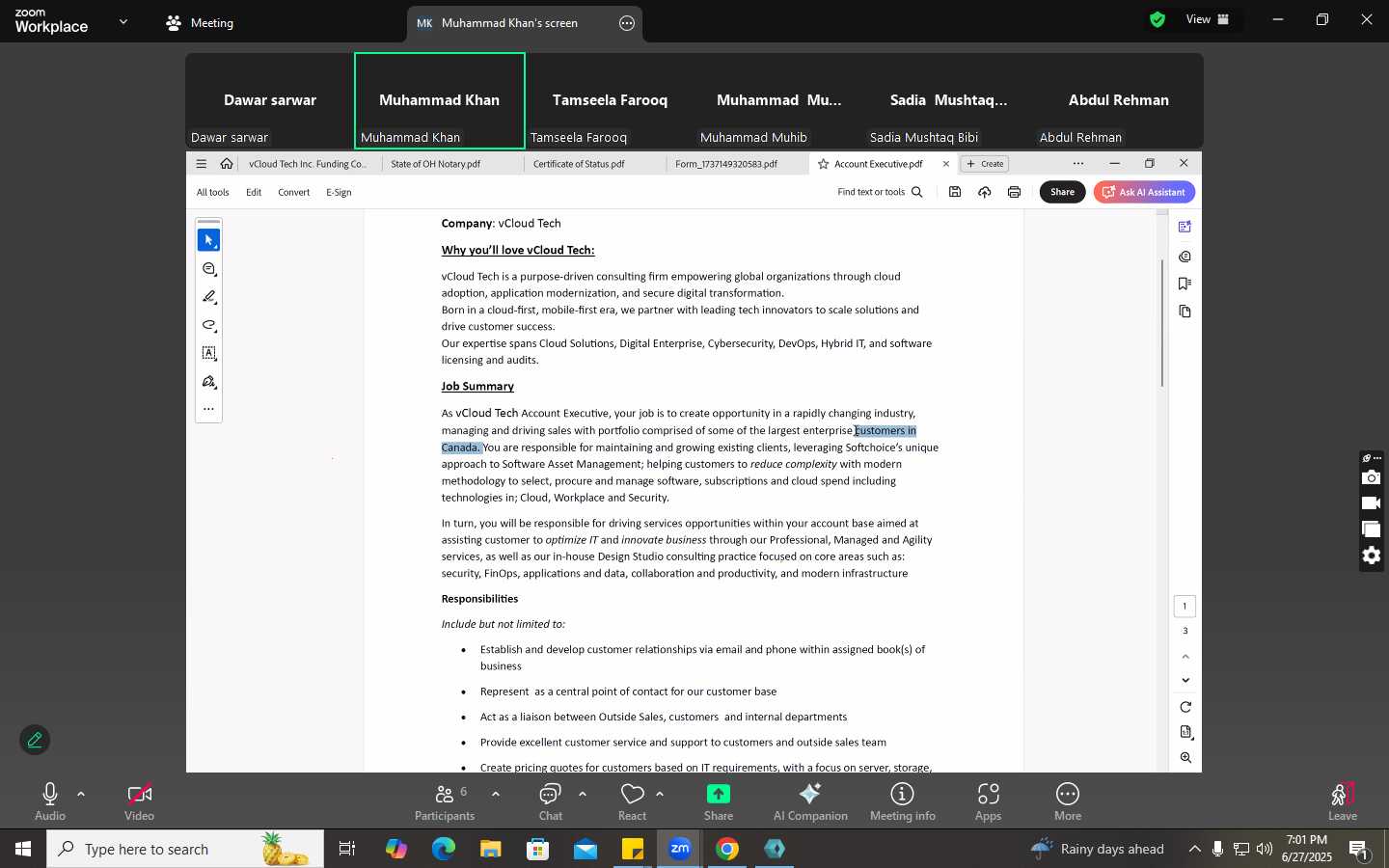Screen dimensions: 1389x868
Task: Expand audio options caret
Action: (81, 795)
